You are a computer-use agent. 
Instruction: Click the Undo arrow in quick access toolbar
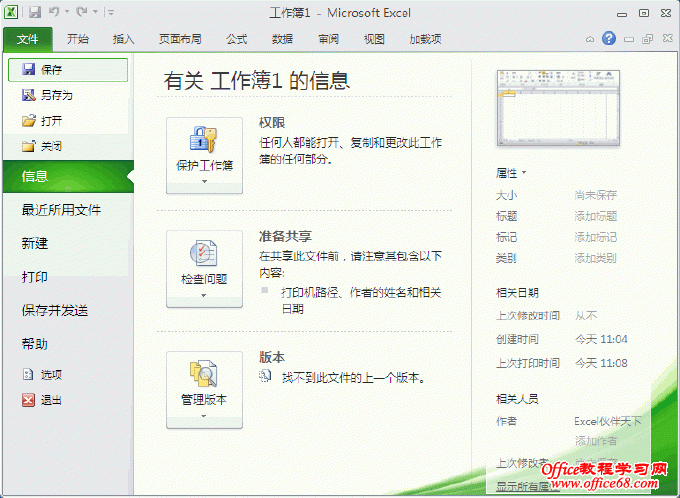pyautogui.click(x=54, y=12)
